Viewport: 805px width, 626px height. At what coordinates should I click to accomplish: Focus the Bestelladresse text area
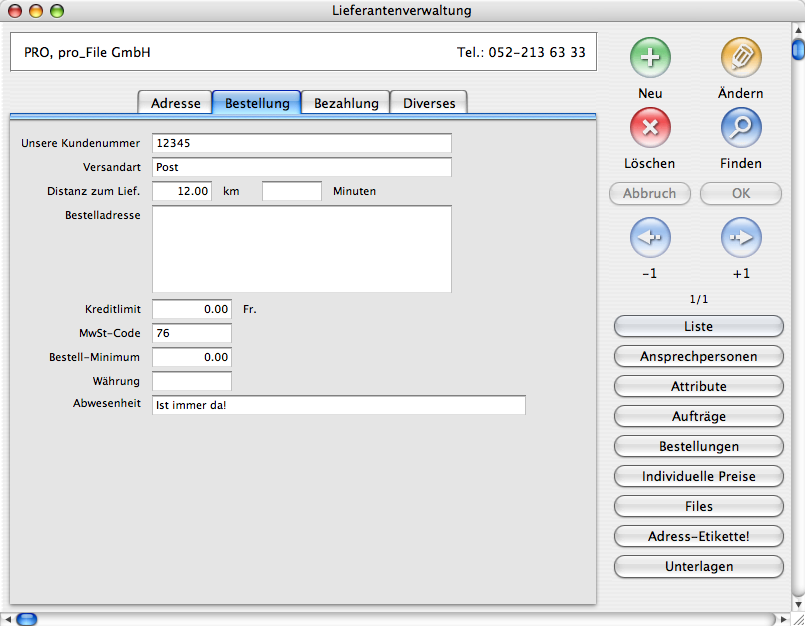301,249
